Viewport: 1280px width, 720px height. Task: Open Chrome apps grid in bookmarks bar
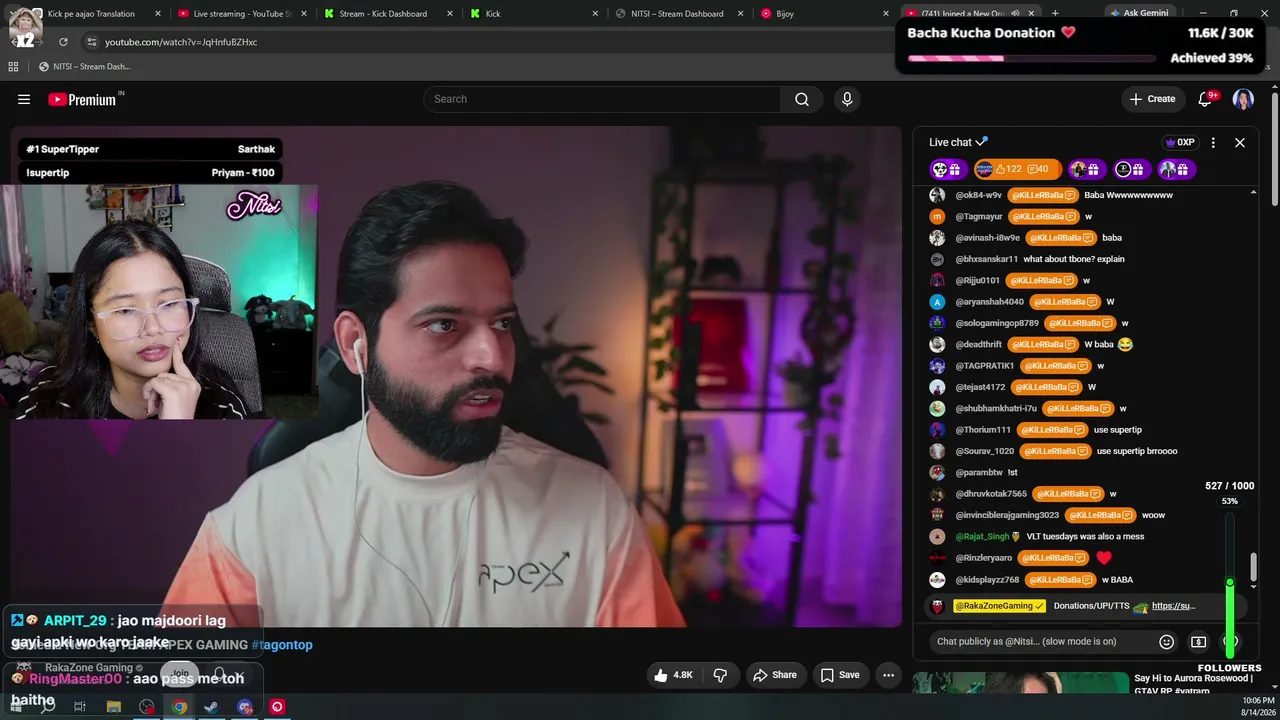coord(13,67)
